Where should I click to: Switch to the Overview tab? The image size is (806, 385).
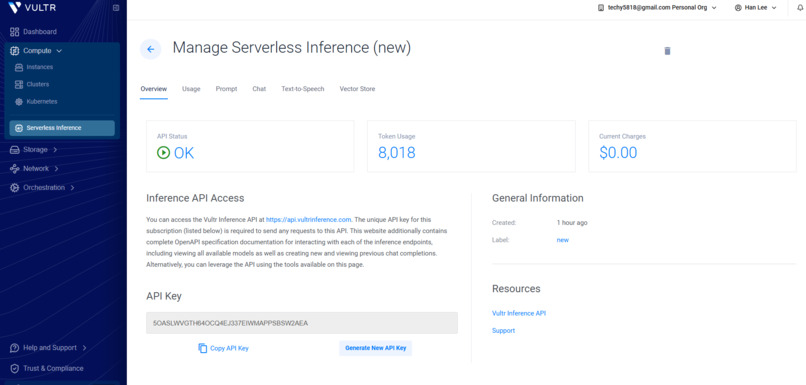tap(154, 89)
